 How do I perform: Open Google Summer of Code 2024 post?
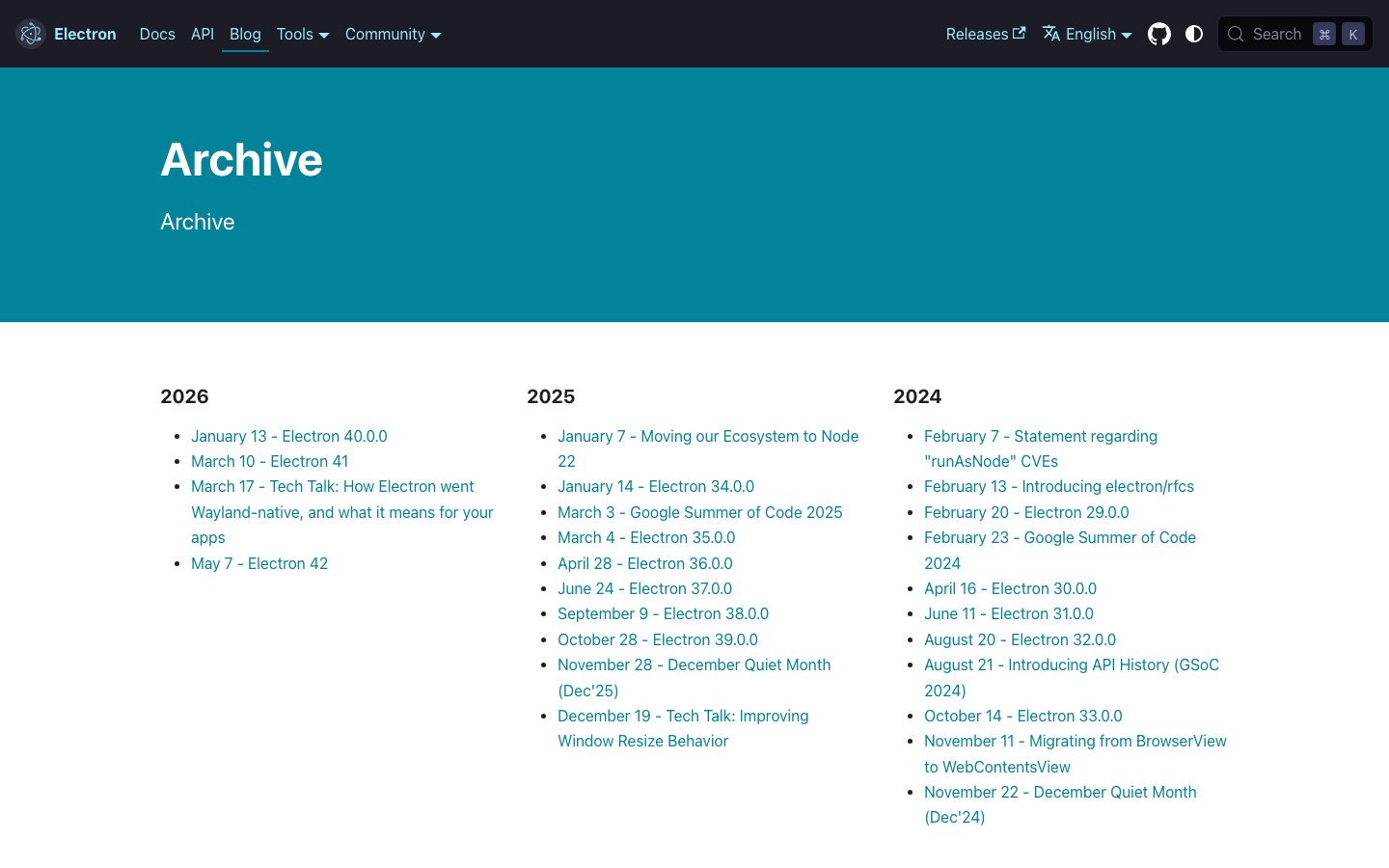coord(1060,550)
